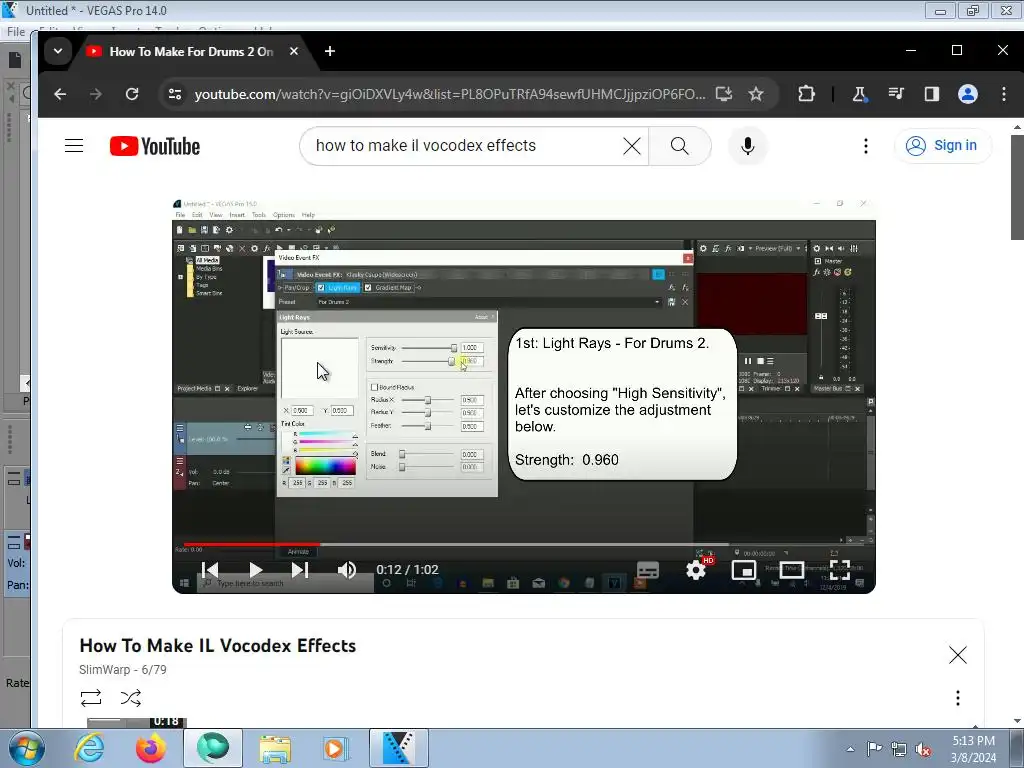Viewport: 1024px width, 768px height.
Task: Launch Firefox from the taskbar
Action: click(x=150, y=748)
